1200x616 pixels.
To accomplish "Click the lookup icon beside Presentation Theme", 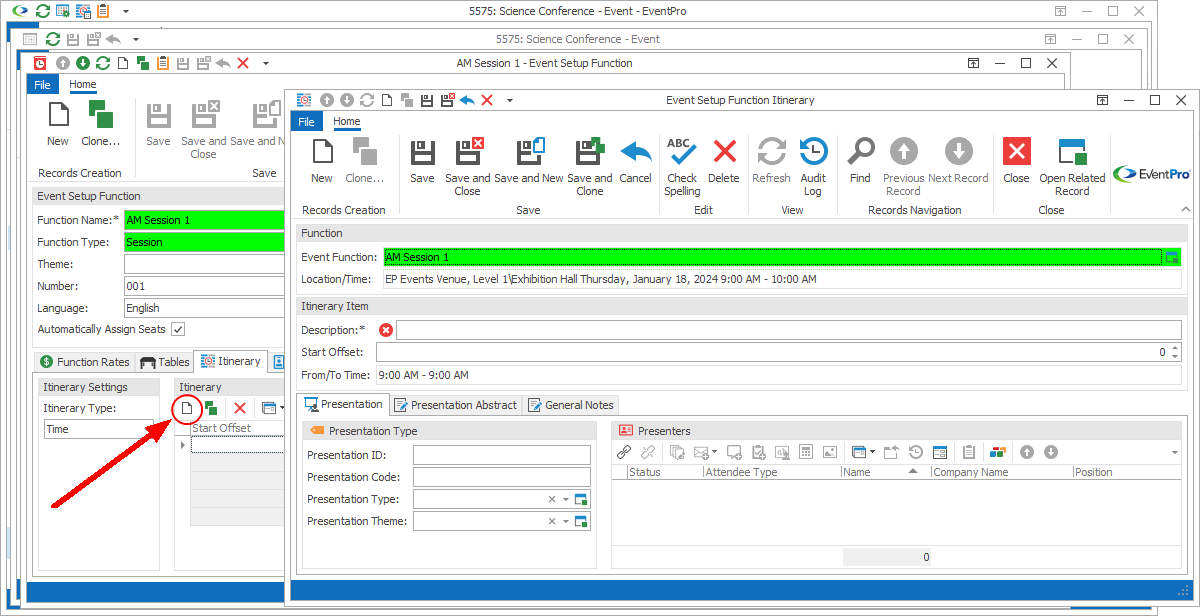I will (x=582, y=521).
